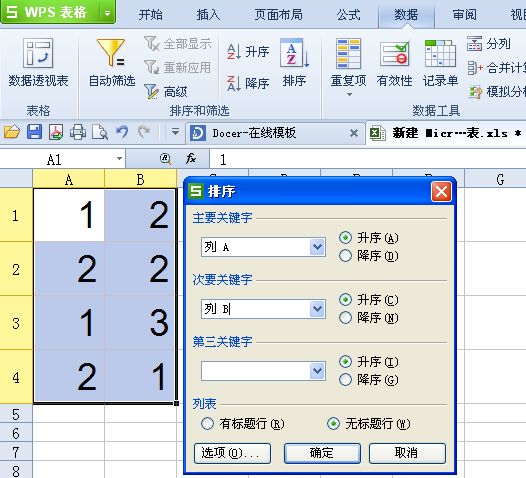Click Reapply (重新应用) filter icon
Screen dimensions: 526x478
tap(152, 67)
